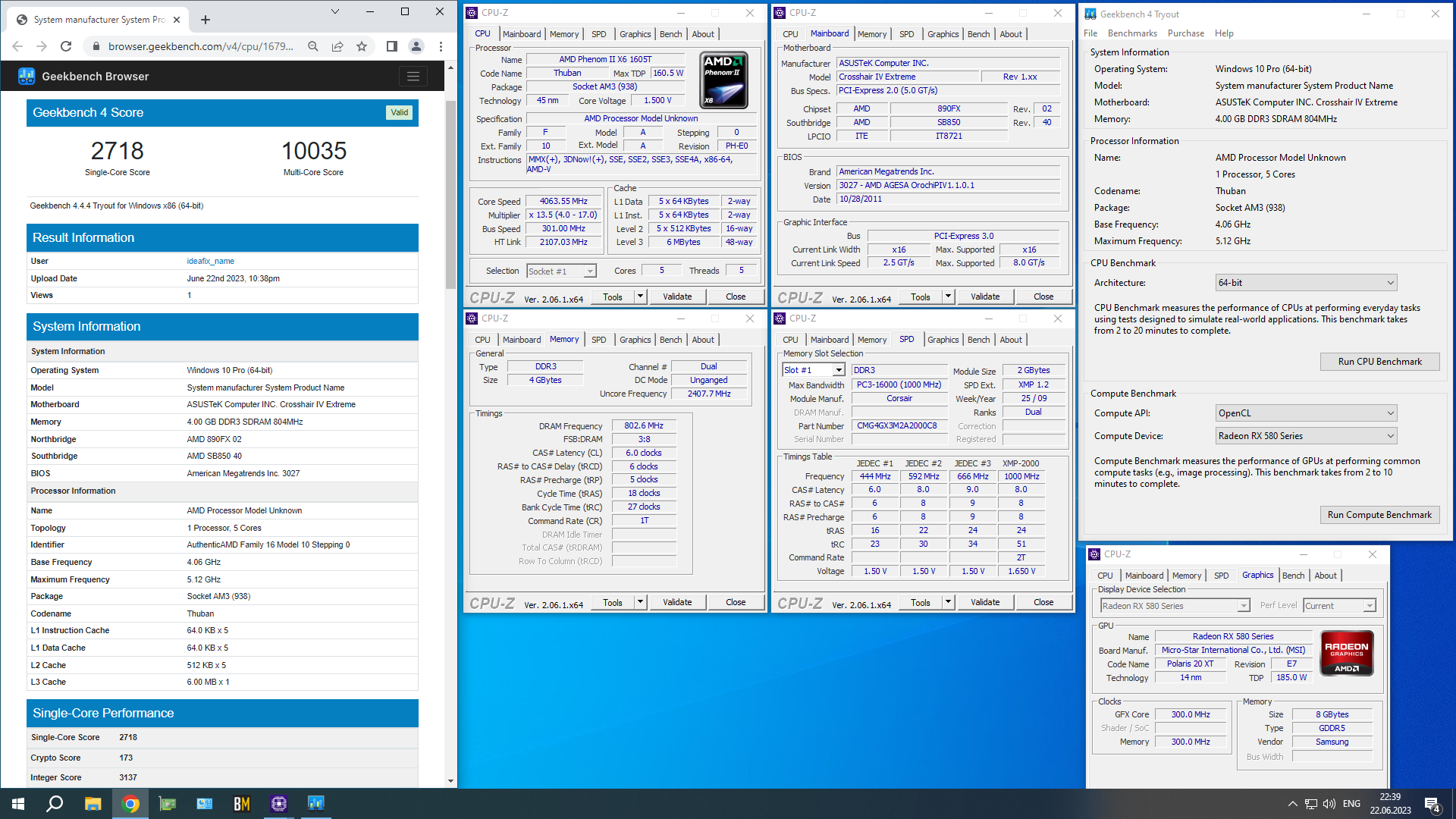Viewport: 1456px width, 819px height.
Task: Click the Valid badge on Geekbench score
Action: 400,112
